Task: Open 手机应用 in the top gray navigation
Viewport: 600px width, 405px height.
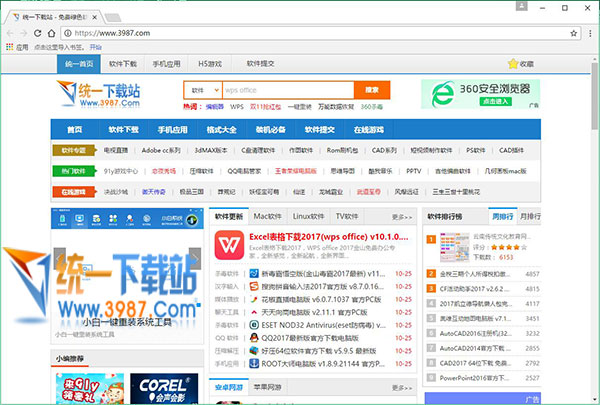Action: [x=166, y=64]
